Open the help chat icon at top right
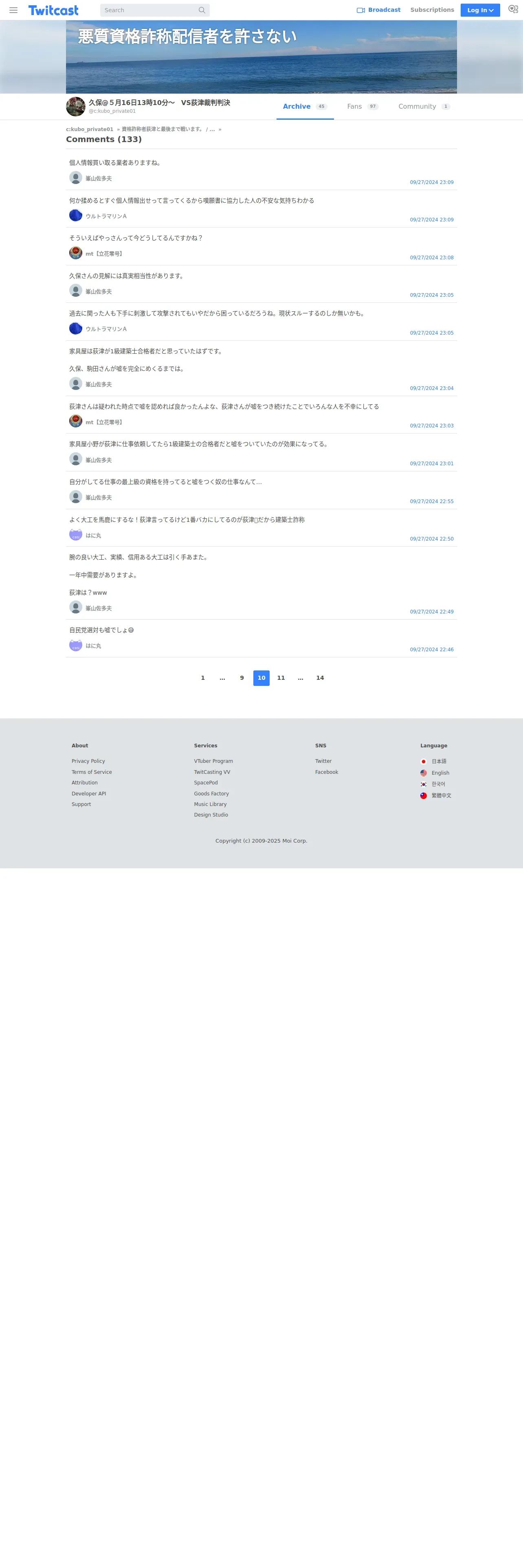Screen dimensions: 523x1568 click(513, 10)
